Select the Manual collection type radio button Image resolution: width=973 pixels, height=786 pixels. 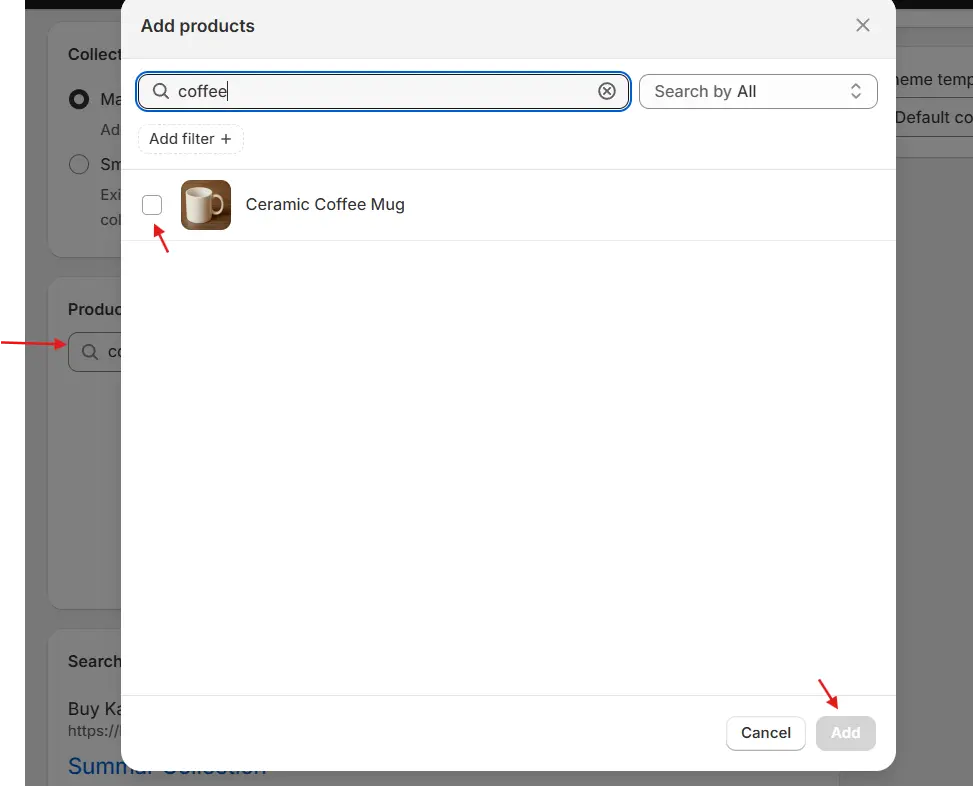pyautogui.click(x=79, y=100)
